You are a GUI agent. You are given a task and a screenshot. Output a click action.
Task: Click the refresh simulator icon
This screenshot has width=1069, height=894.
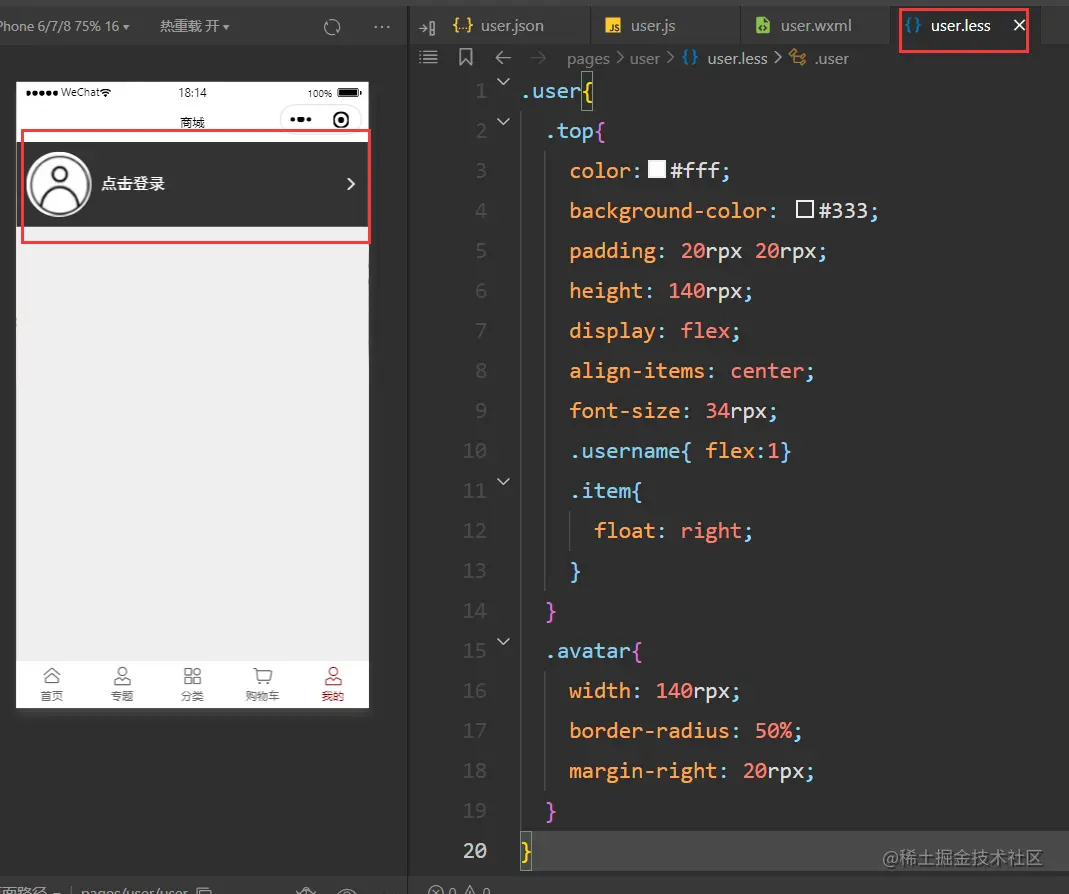click(x=332, y=27)
